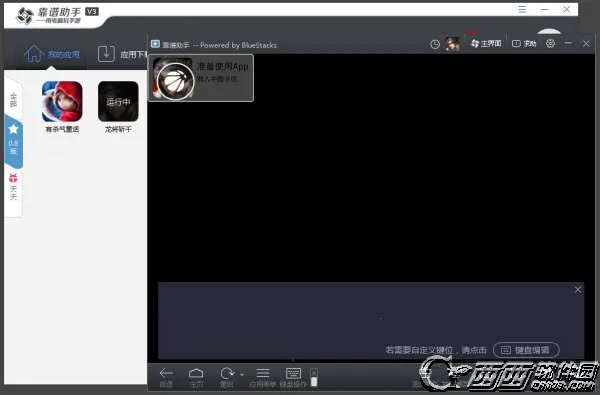The height and width of the screenshot is (395, 600).
Task: Launch the red-hooded game app icon
Action: click(62, 101)
